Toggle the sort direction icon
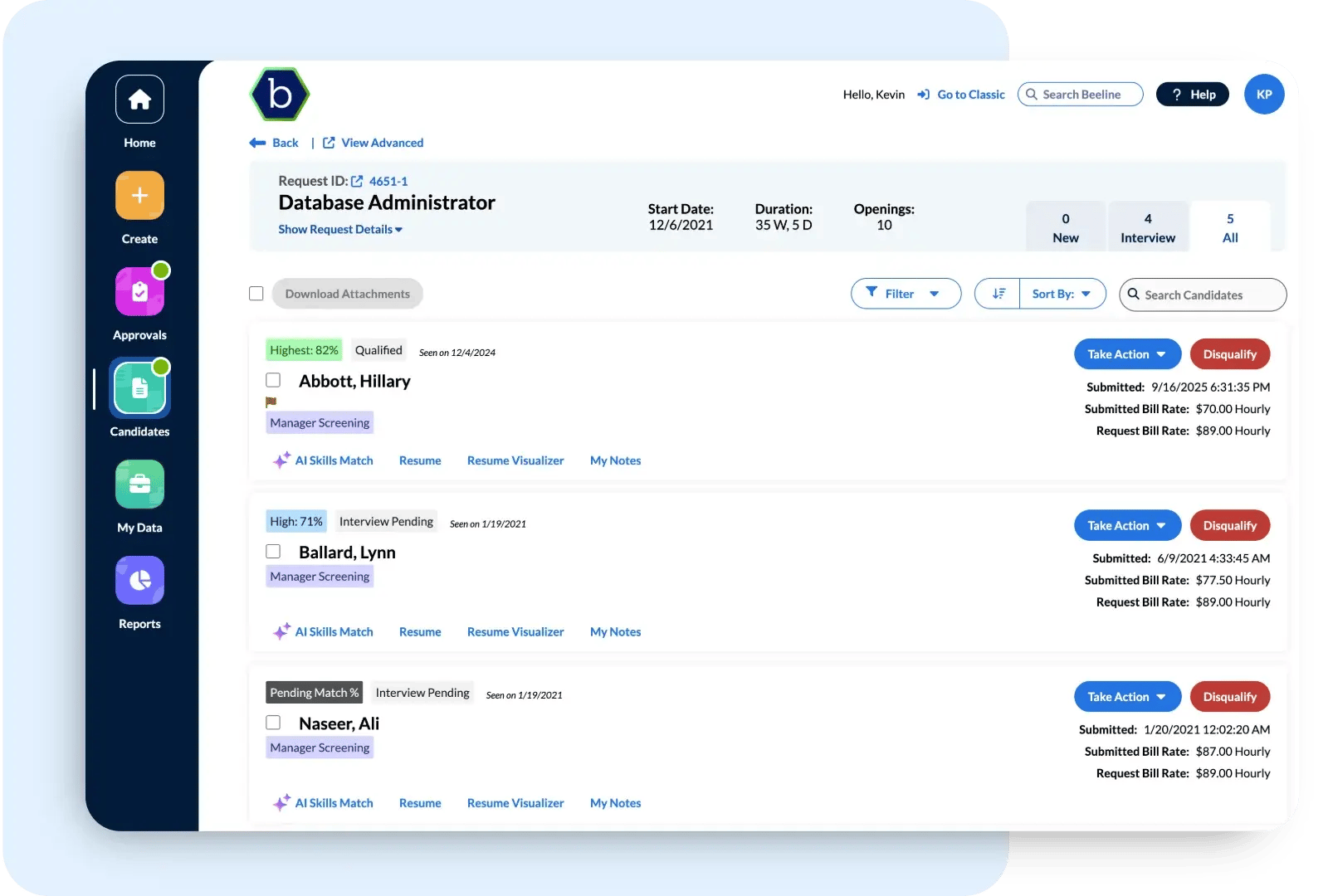 998,294
